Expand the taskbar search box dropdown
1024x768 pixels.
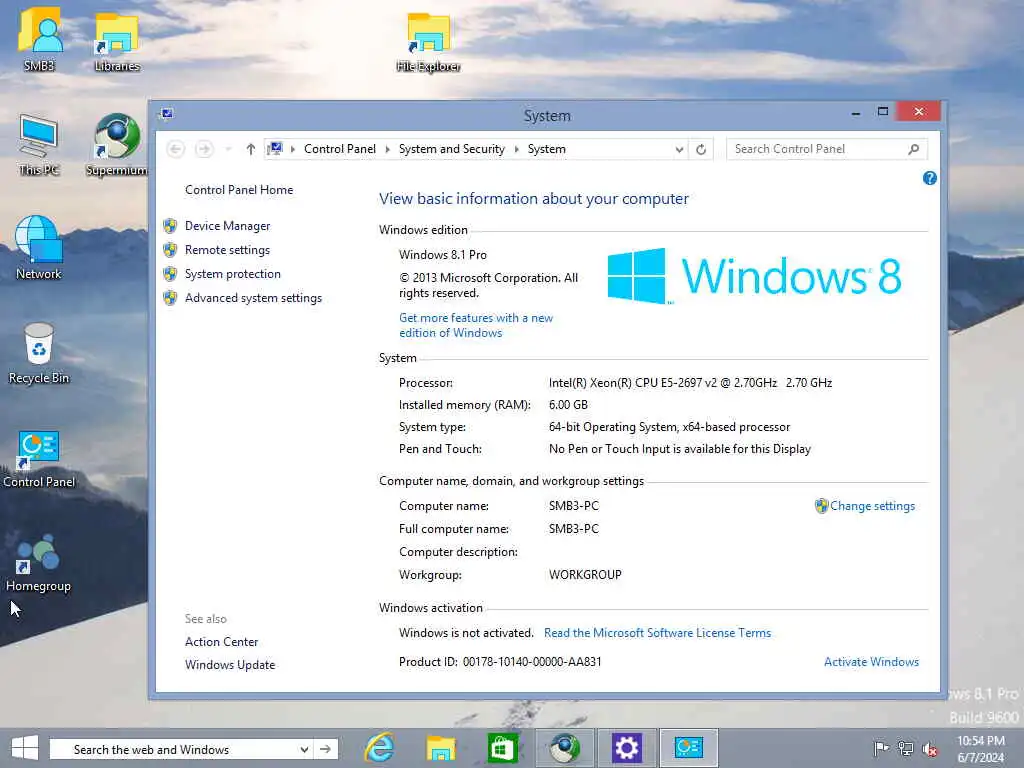click(x=304, y=749)
